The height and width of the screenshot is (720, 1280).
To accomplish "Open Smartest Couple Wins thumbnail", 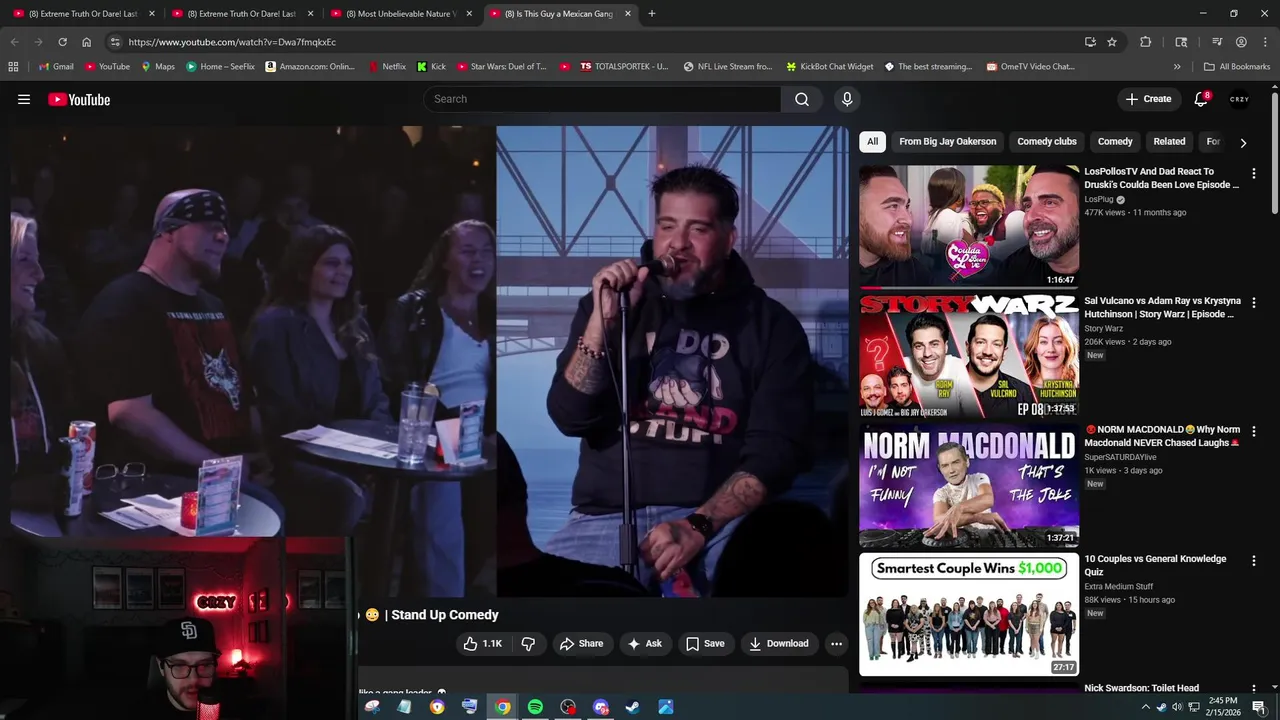I will (969, 614).
